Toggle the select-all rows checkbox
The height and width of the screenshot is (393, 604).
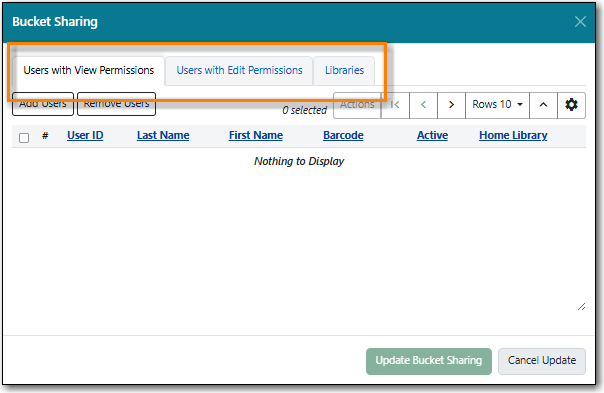(x=24, y=138)
